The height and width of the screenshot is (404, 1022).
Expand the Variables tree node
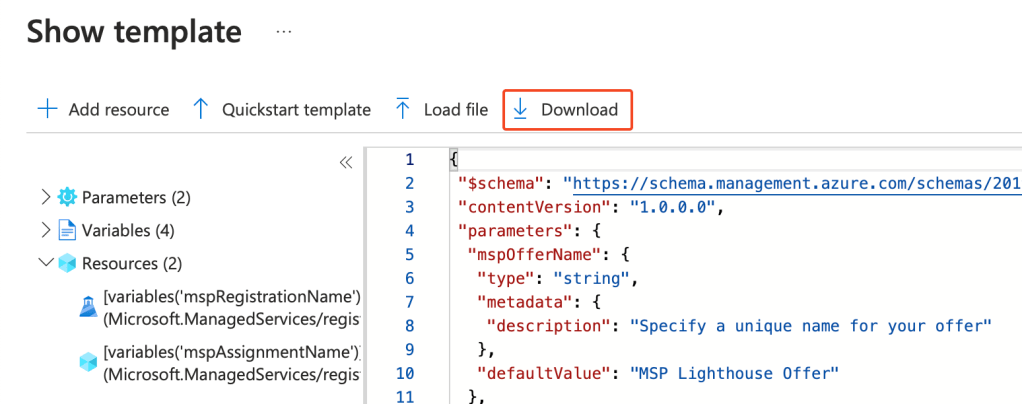tap(45, 230)
